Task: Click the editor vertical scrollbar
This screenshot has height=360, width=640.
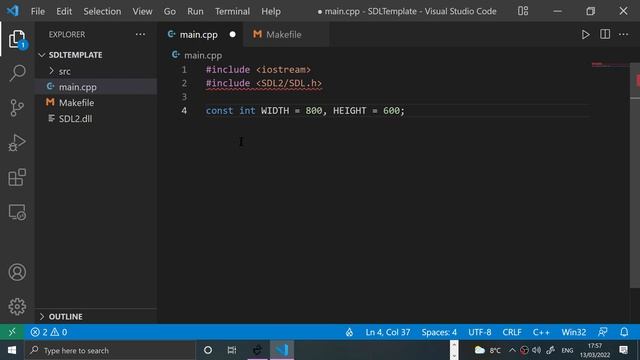Action: (635, 176)
